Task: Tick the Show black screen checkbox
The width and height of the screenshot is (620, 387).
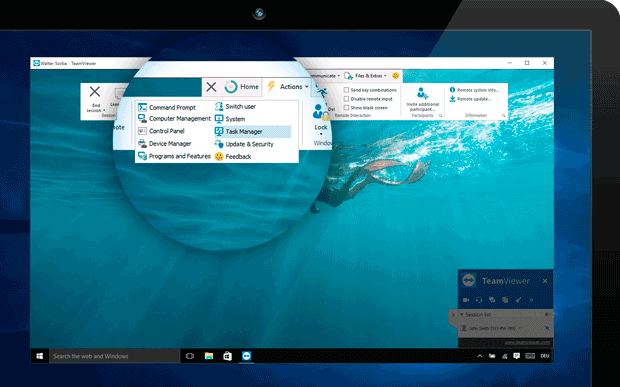Action: click(x=346, y=108)
